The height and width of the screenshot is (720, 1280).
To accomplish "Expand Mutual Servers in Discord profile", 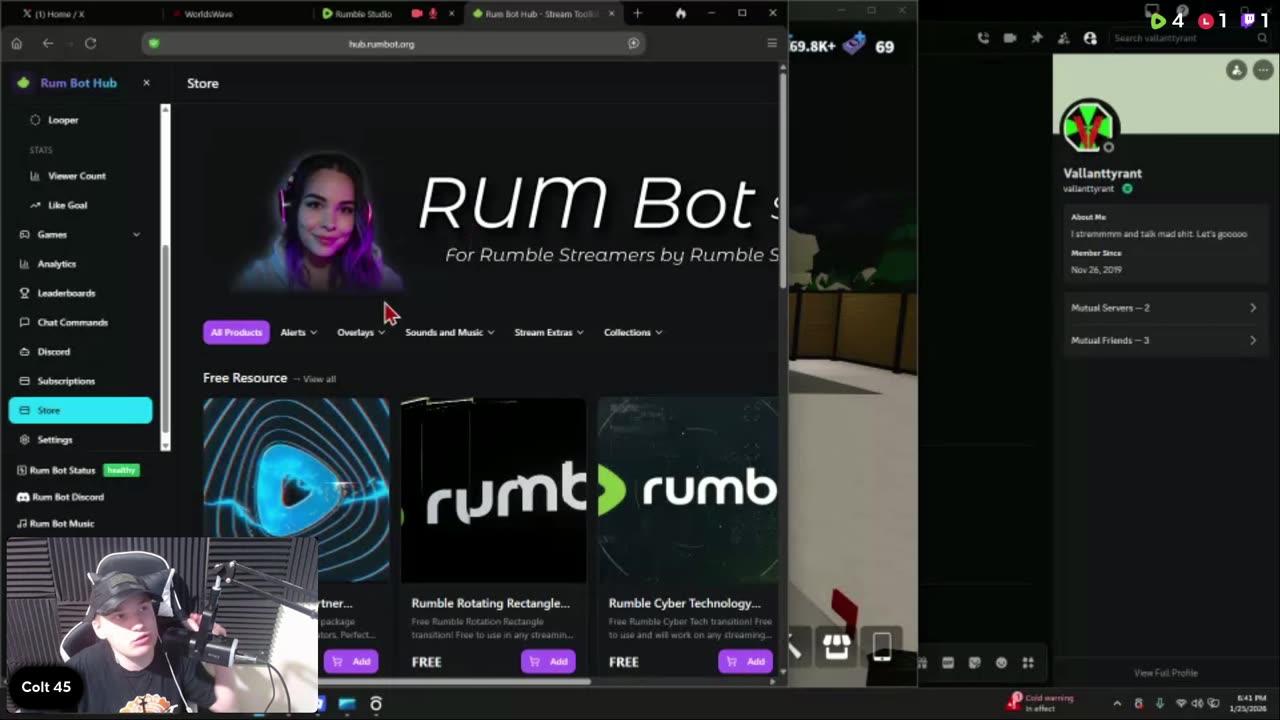I will tap(1164, 308).
